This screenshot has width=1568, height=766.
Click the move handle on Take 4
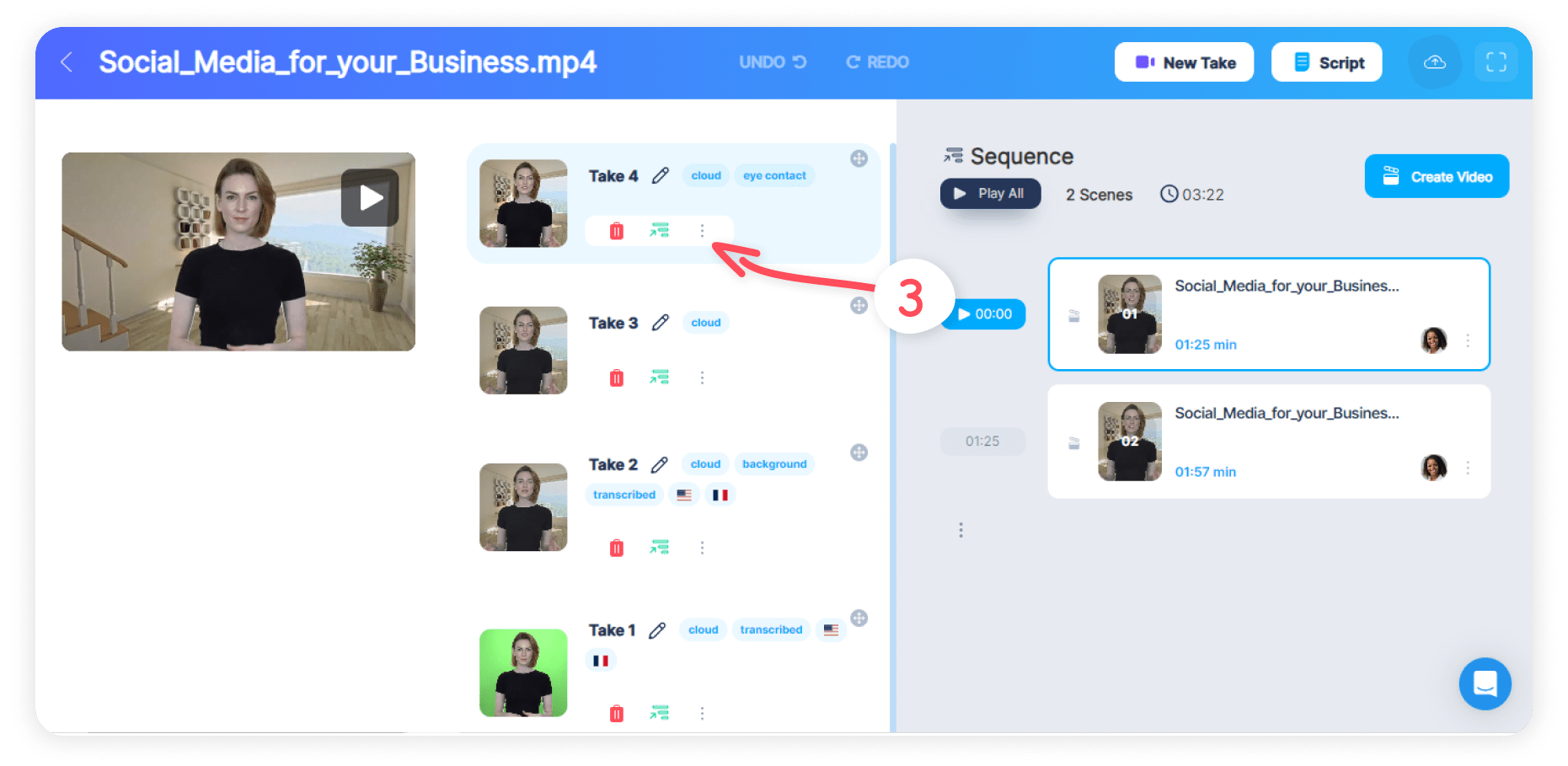859,158
